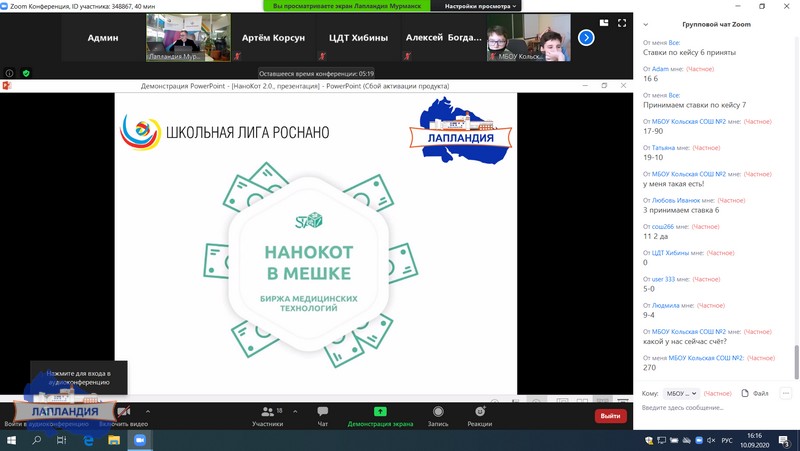This screenshot has height=451, width=800.
Task: Click message 'какой у нас сейчас счёт?'
Action: point(685,341)
